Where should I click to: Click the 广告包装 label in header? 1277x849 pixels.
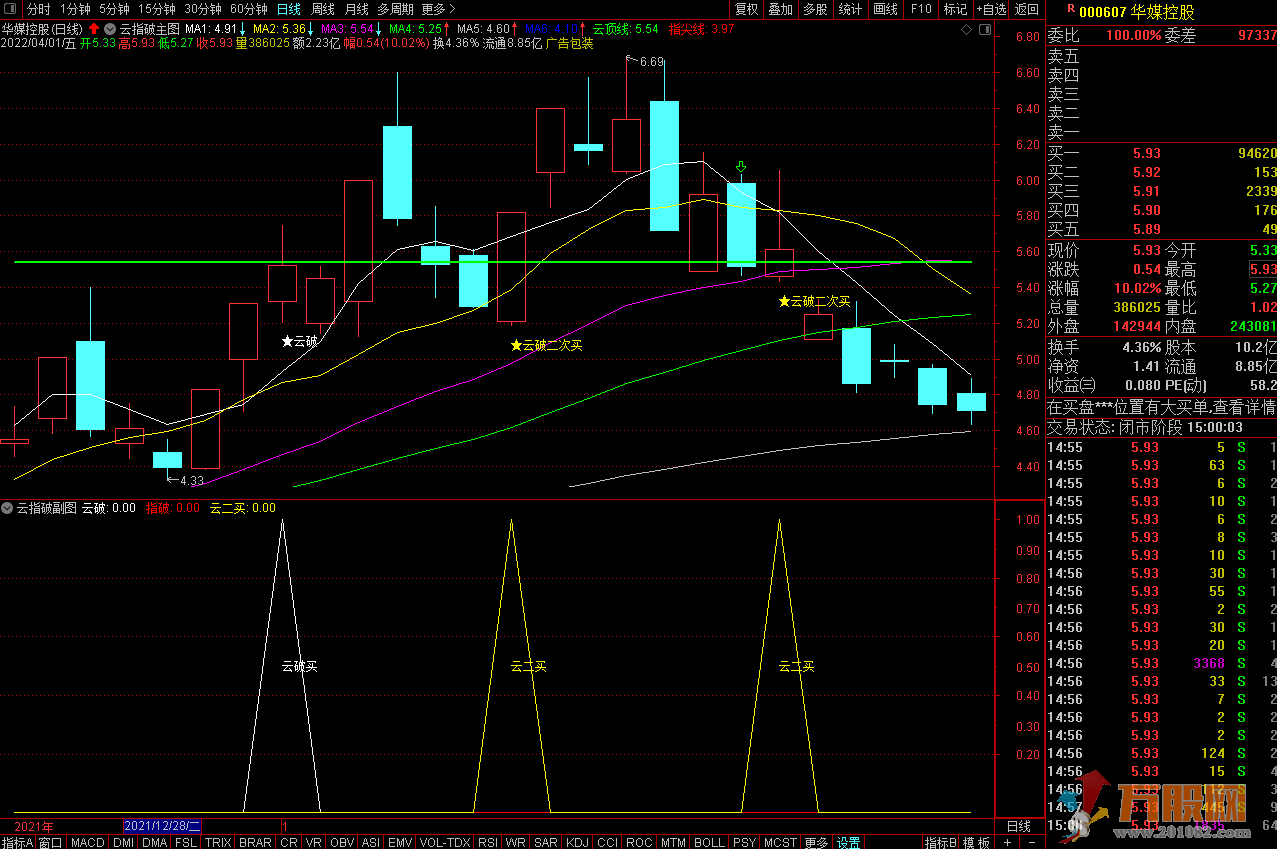click(x=569, y=44)
